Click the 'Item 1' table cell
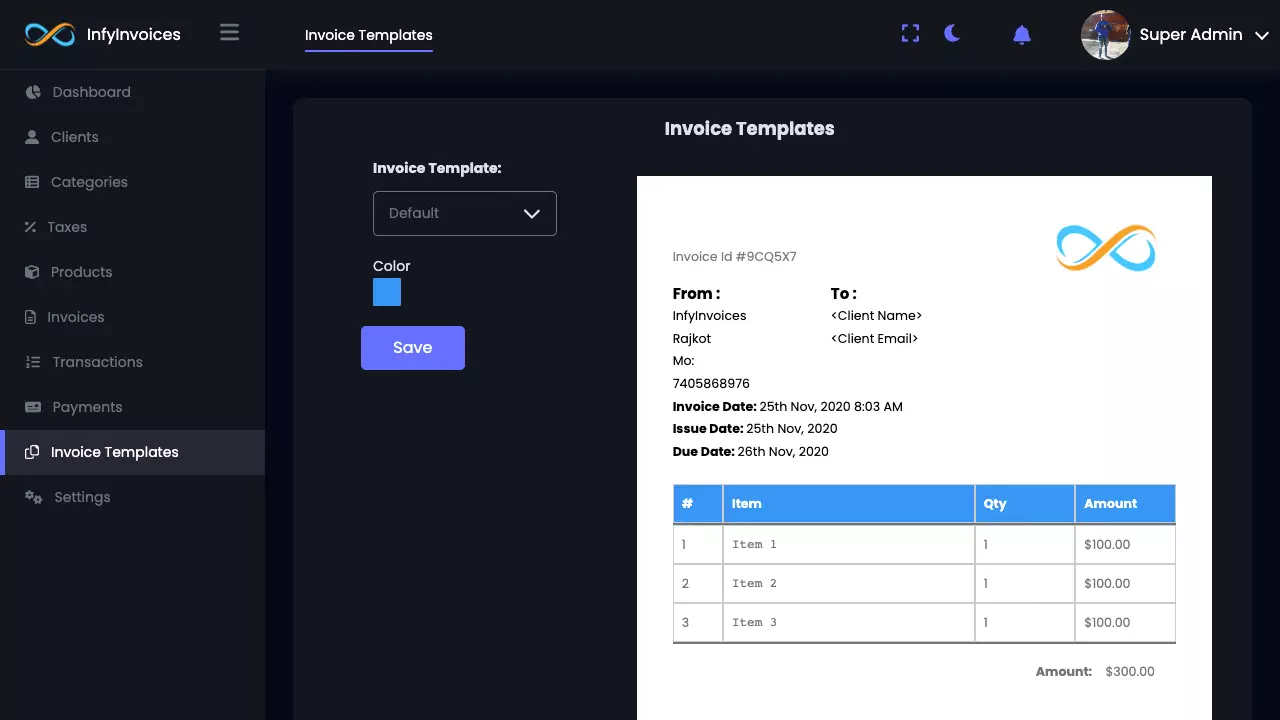This screenshot has height=720, width=1280. 849,545
